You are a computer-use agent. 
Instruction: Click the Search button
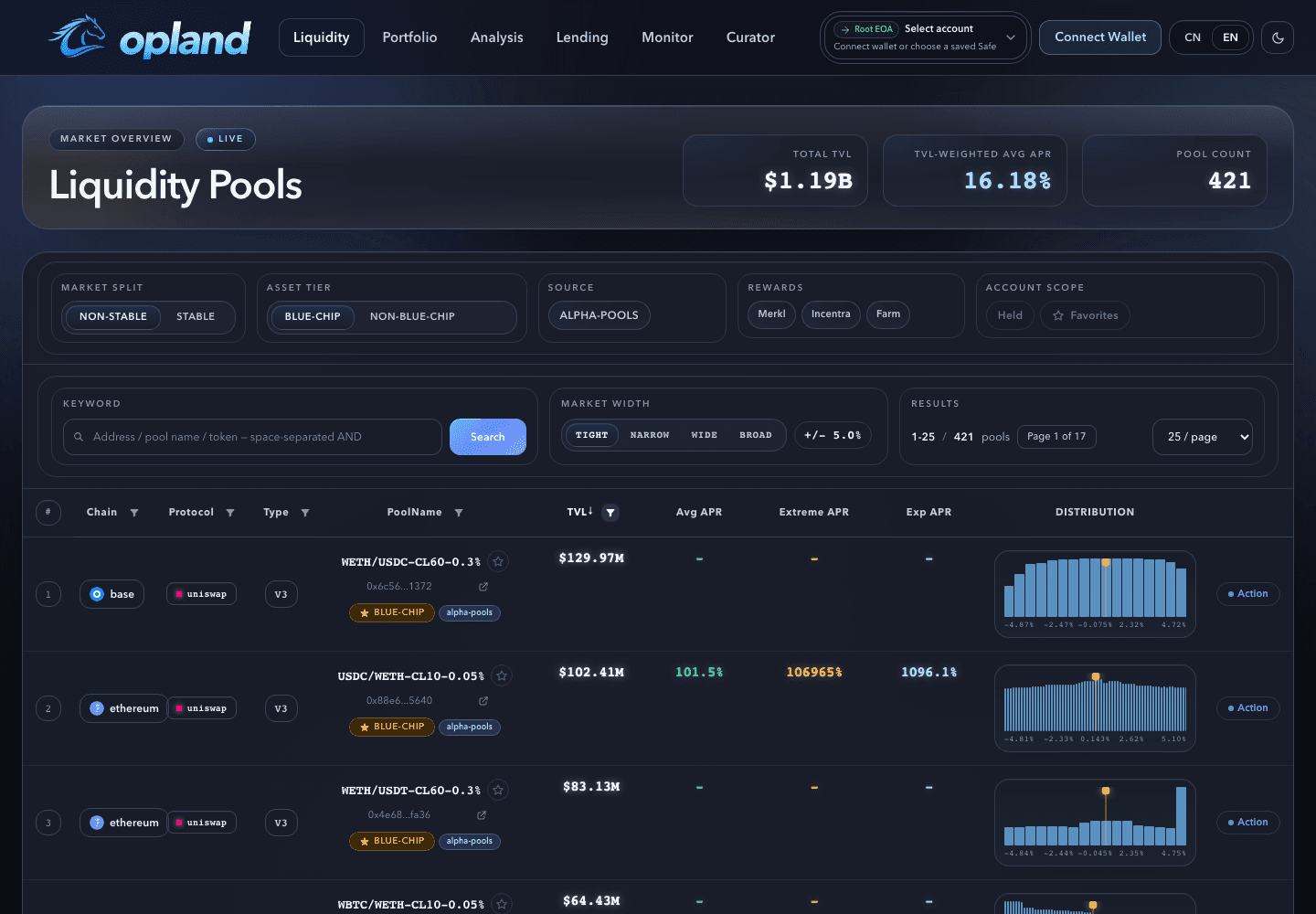pos(488,437)
